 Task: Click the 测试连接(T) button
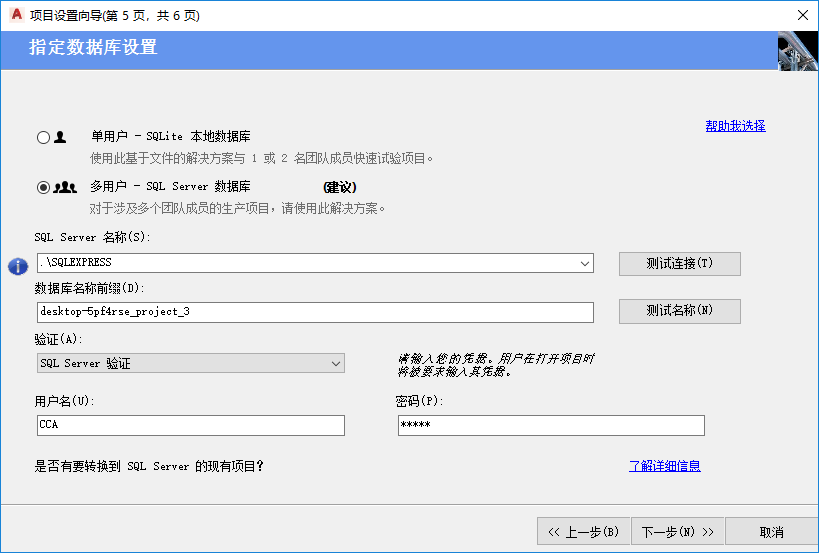(680, 264)
